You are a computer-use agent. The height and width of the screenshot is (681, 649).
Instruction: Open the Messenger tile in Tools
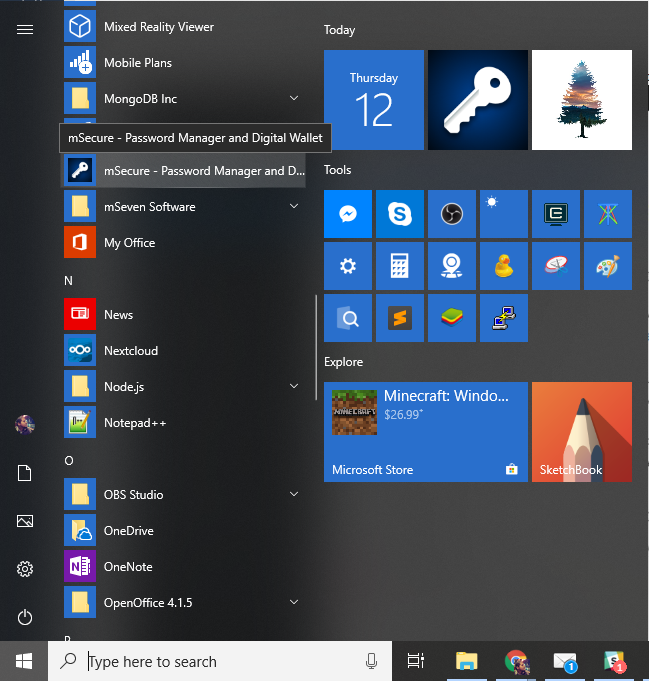[348, 214]
